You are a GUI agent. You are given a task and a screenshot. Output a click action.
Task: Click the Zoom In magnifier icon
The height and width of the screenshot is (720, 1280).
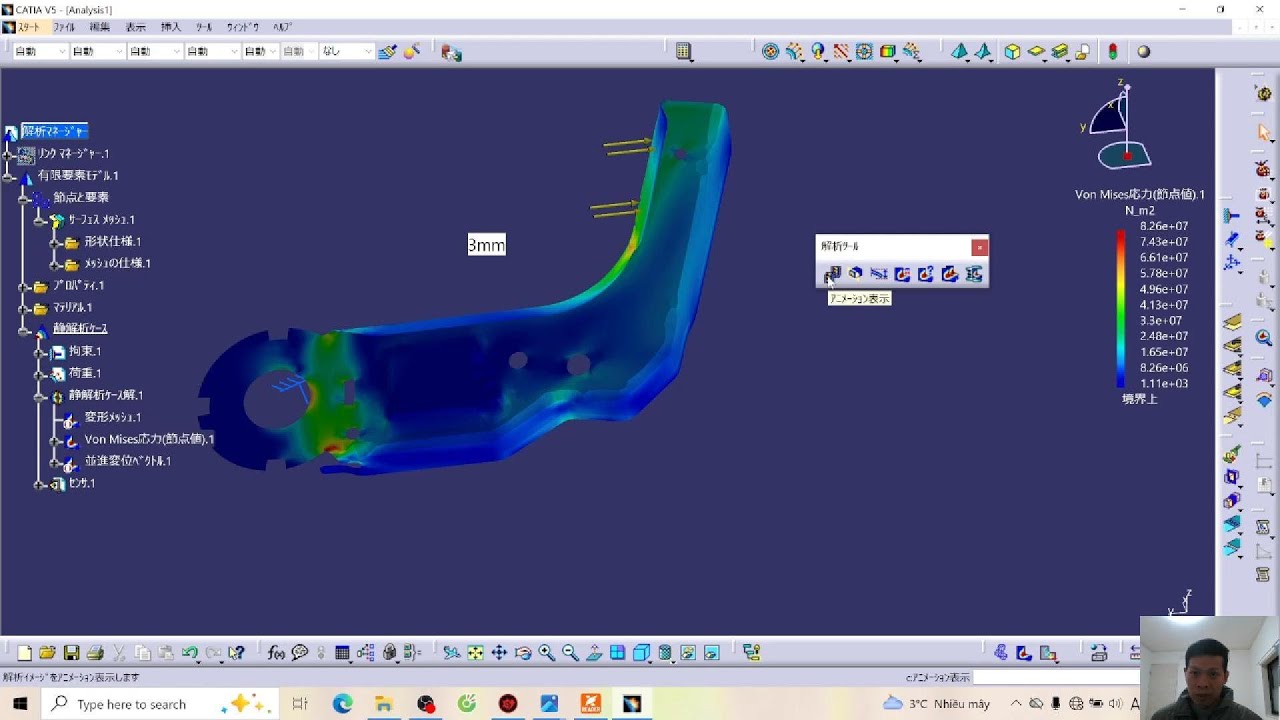click(x=546, y=653)
